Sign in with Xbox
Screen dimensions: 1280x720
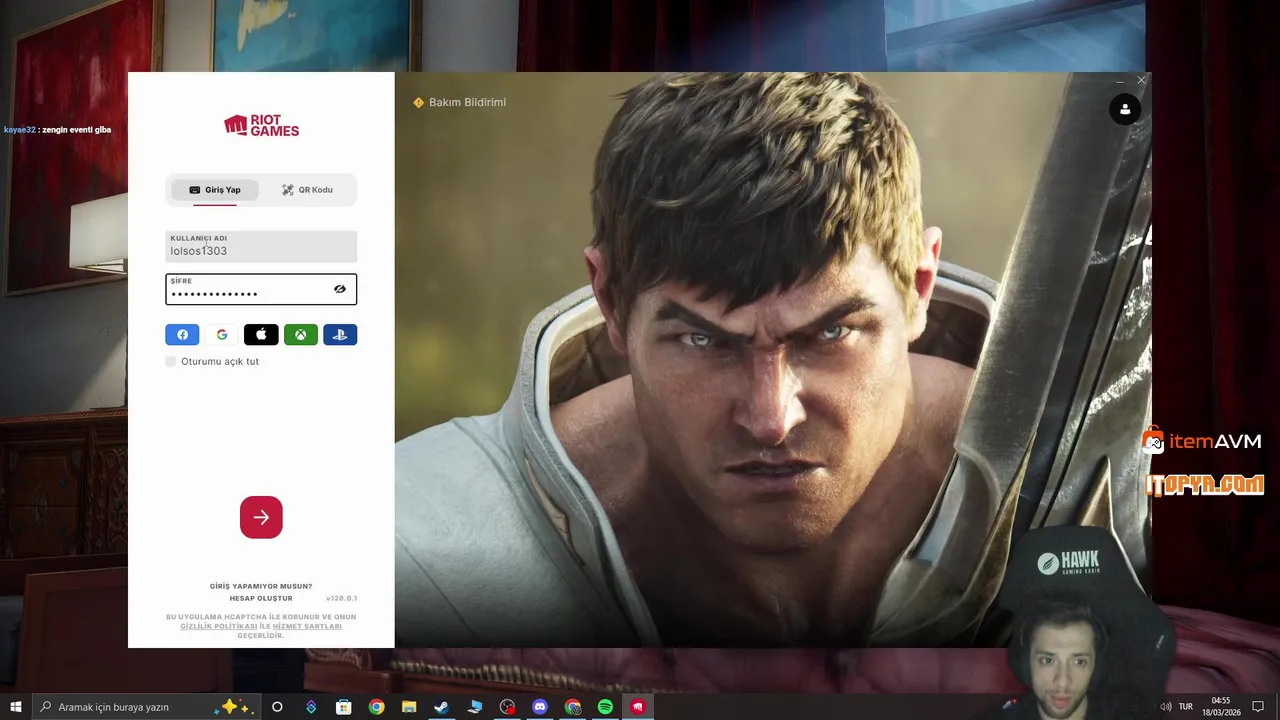click(300, 335)
